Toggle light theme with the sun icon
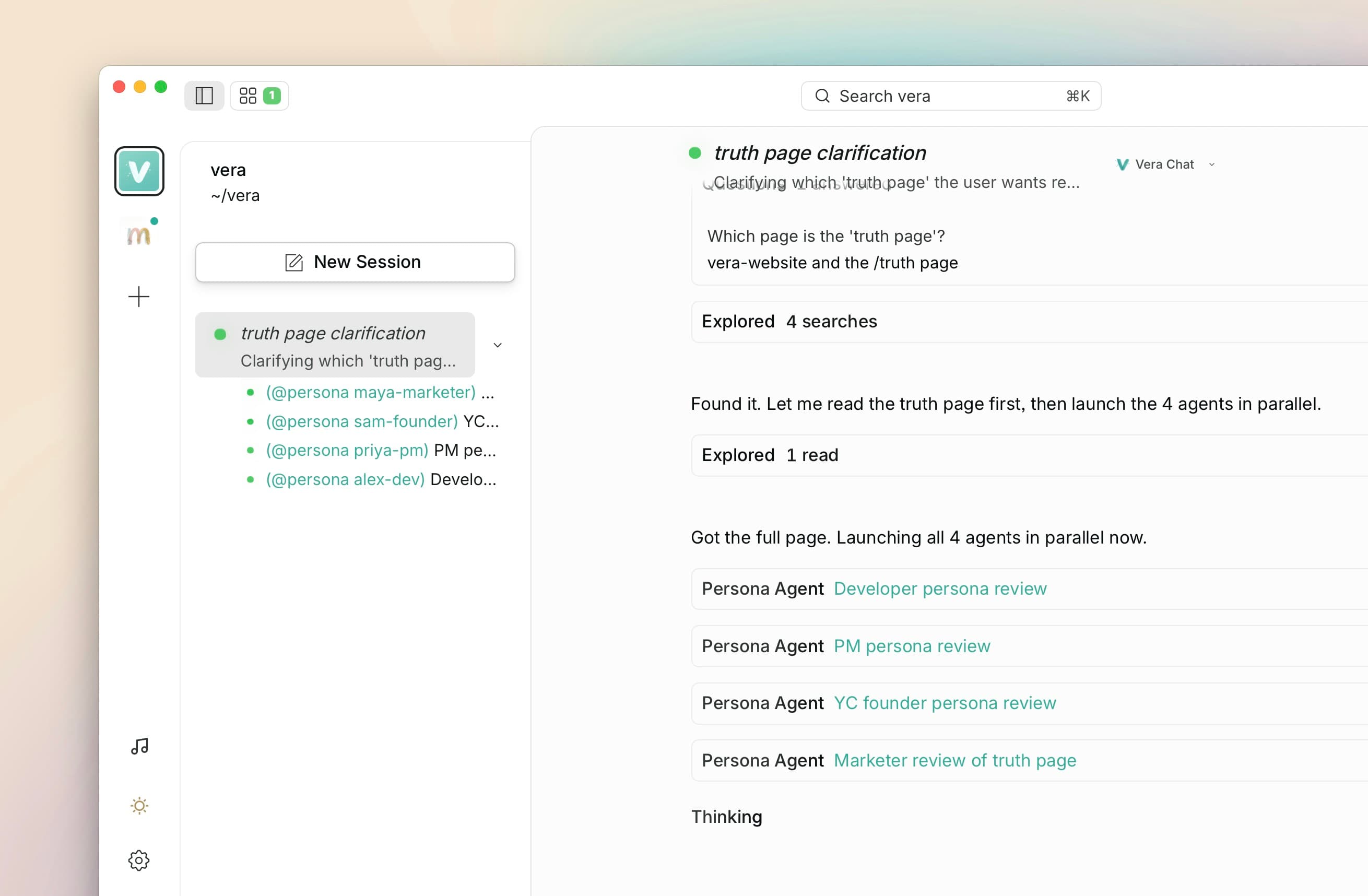 coord(138,806)
